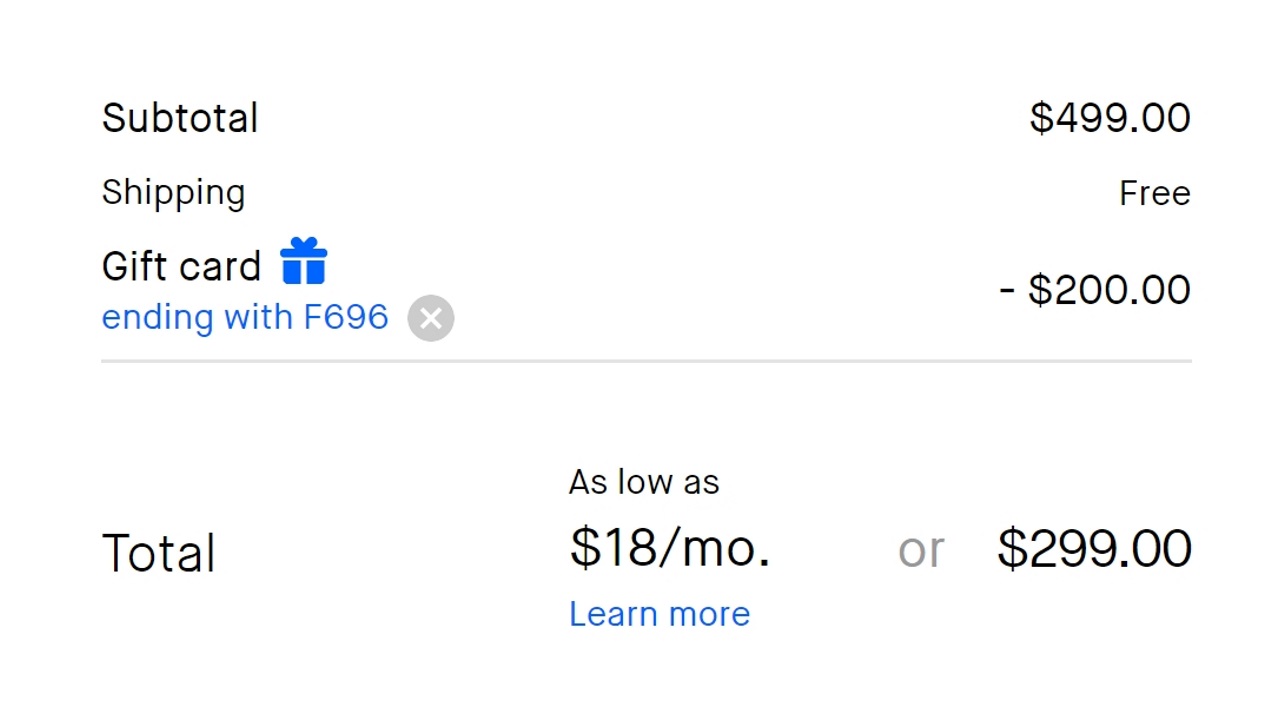Image resolution: width=1280 pixels, height=720 pixels.
Task: Click the F696 gift card code text
Action: pos(346,317)
